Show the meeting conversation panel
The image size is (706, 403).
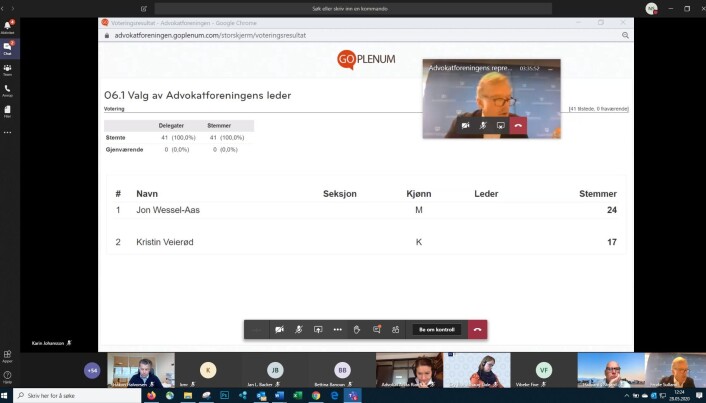click(377, 330)
